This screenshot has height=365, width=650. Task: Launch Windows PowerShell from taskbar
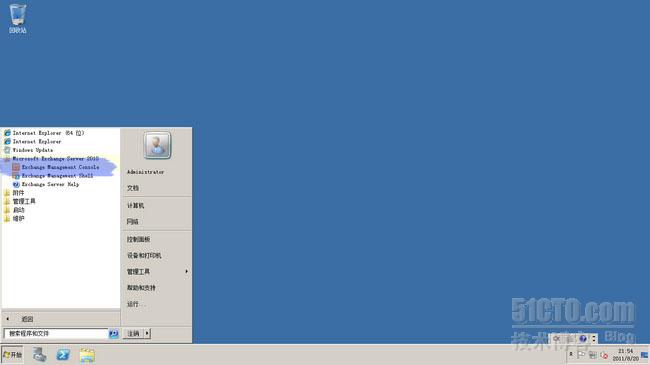(x=63, y=355)
